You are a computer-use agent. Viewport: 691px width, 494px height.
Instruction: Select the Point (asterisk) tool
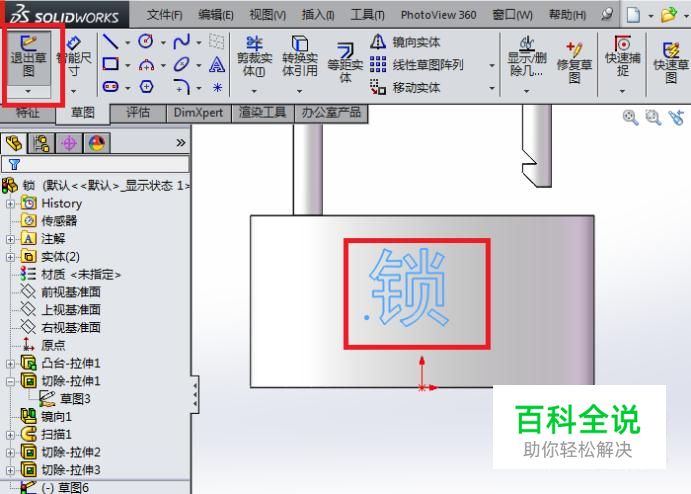point(217,87)
